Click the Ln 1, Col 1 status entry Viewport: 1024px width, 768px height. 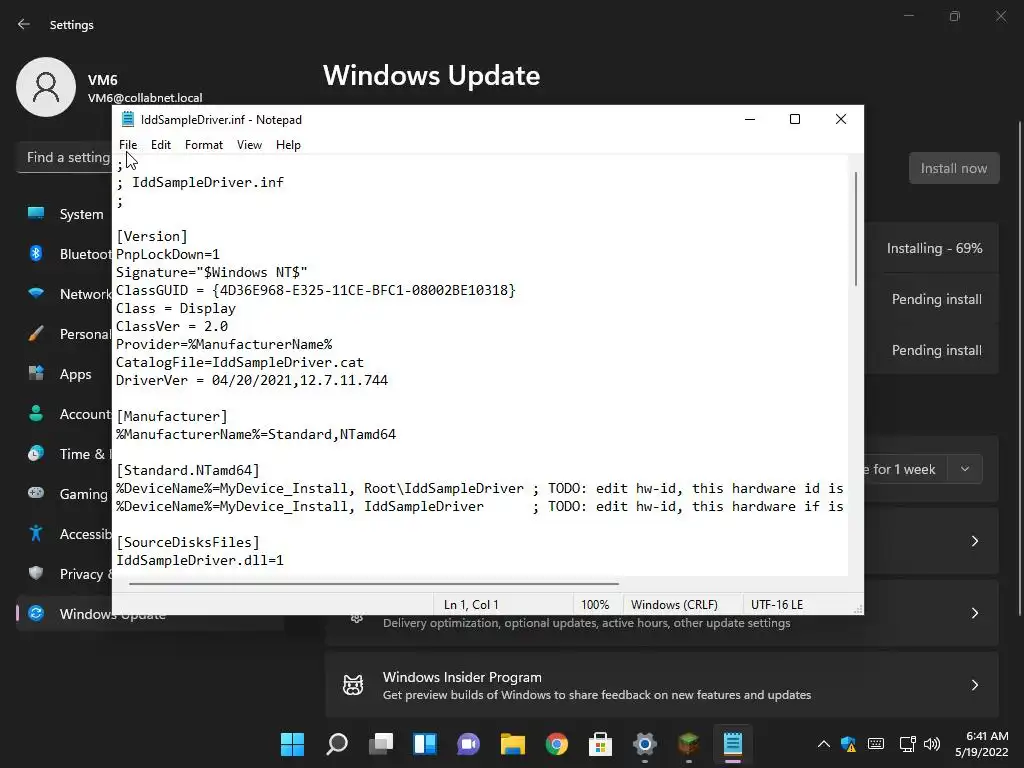(471, 605)
